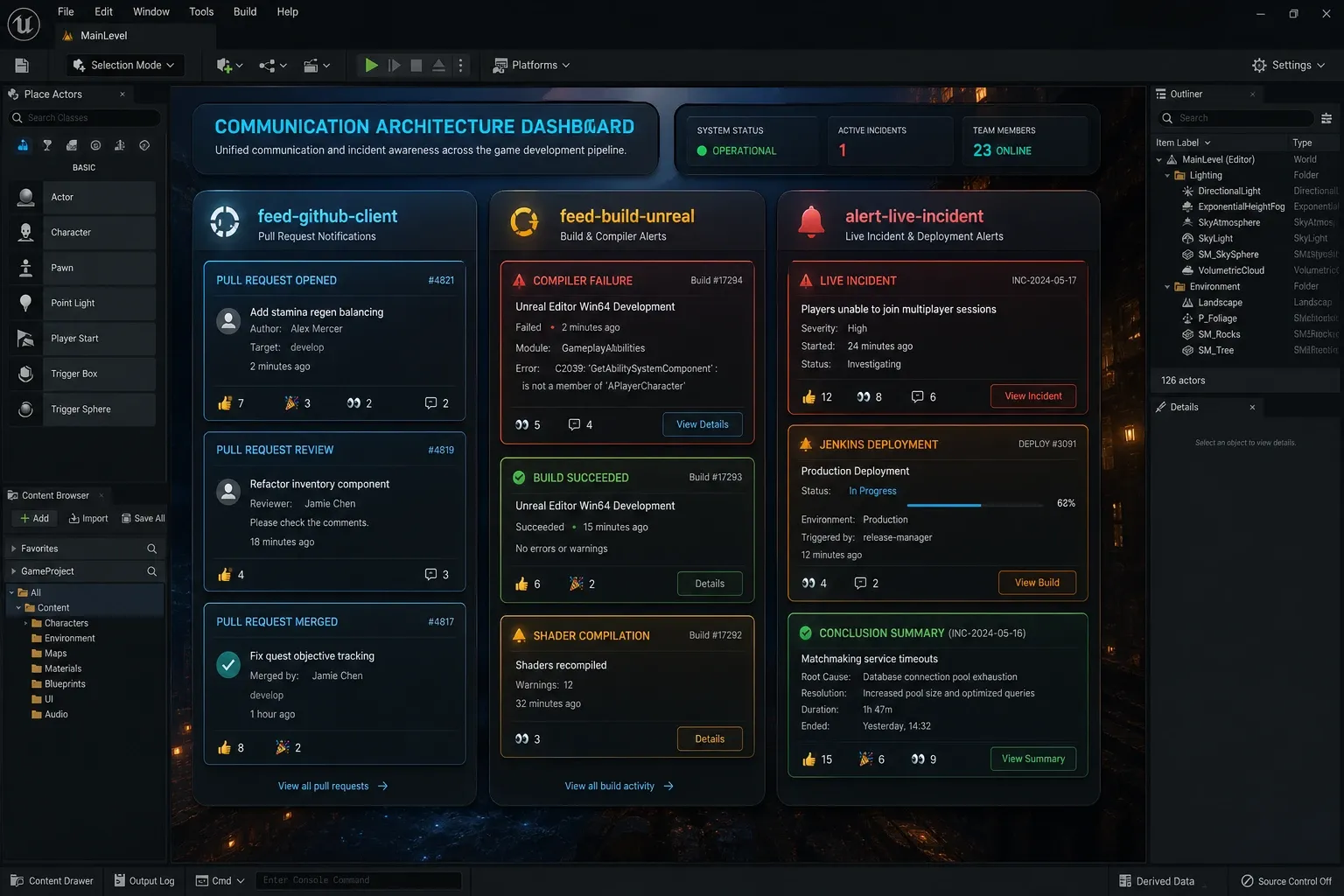
Task: Click the Outliner Search field
Action: [1235, 118]
